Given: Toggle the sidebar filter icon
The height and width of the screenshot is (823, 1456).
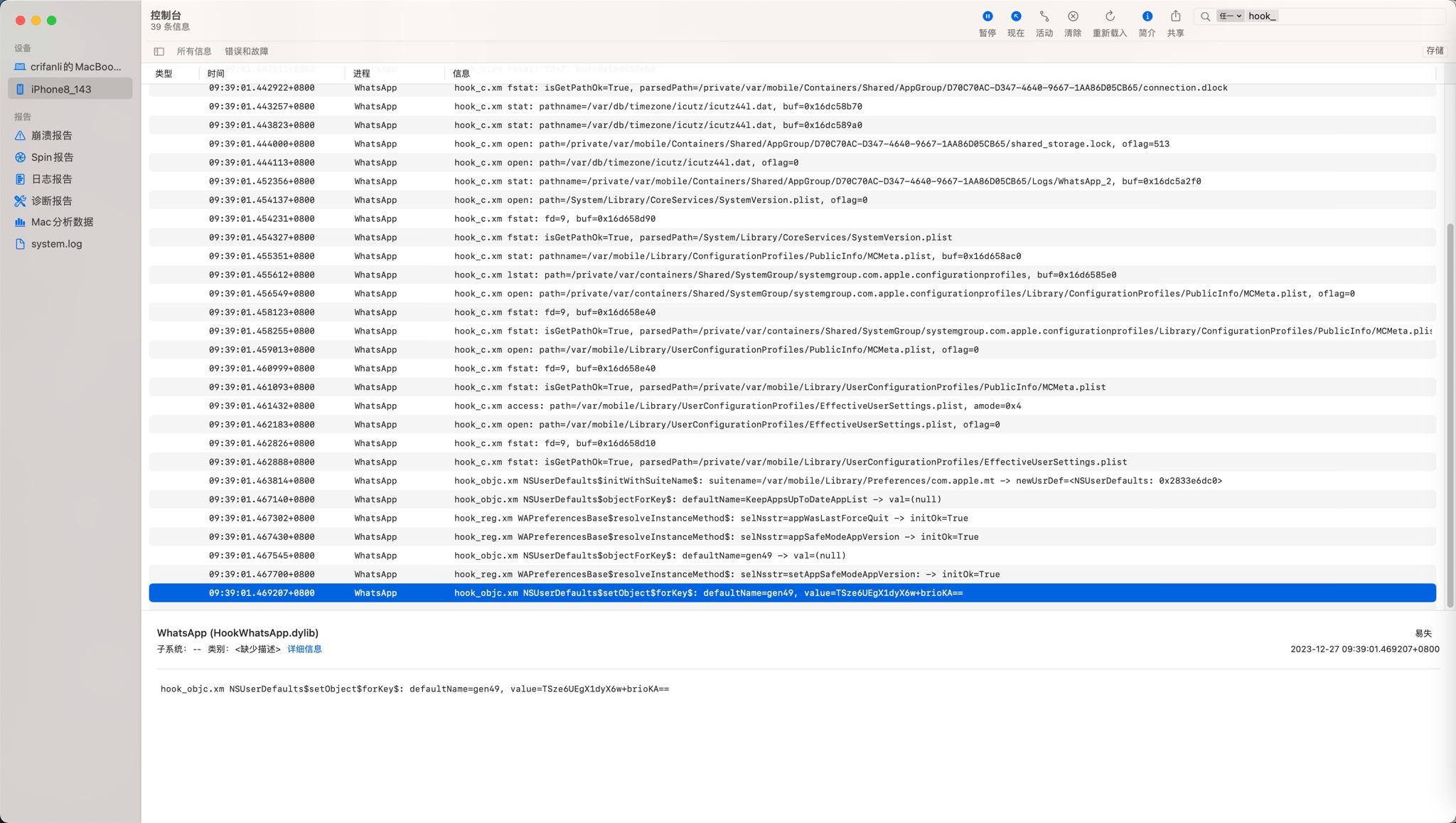Looking at the screenshot, I should click(159, 51).
